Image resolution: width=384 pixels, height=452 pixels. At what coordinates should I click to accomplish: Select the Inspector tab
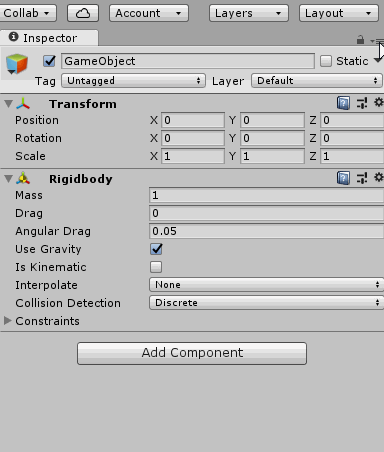point(49,38)
